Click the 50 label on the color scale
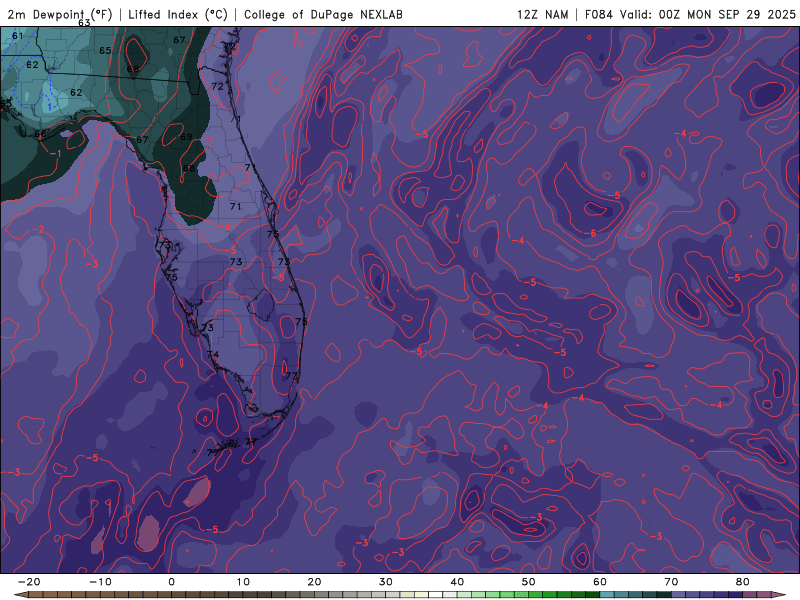The width and height of the screenshot is (800, 600). 529,582
